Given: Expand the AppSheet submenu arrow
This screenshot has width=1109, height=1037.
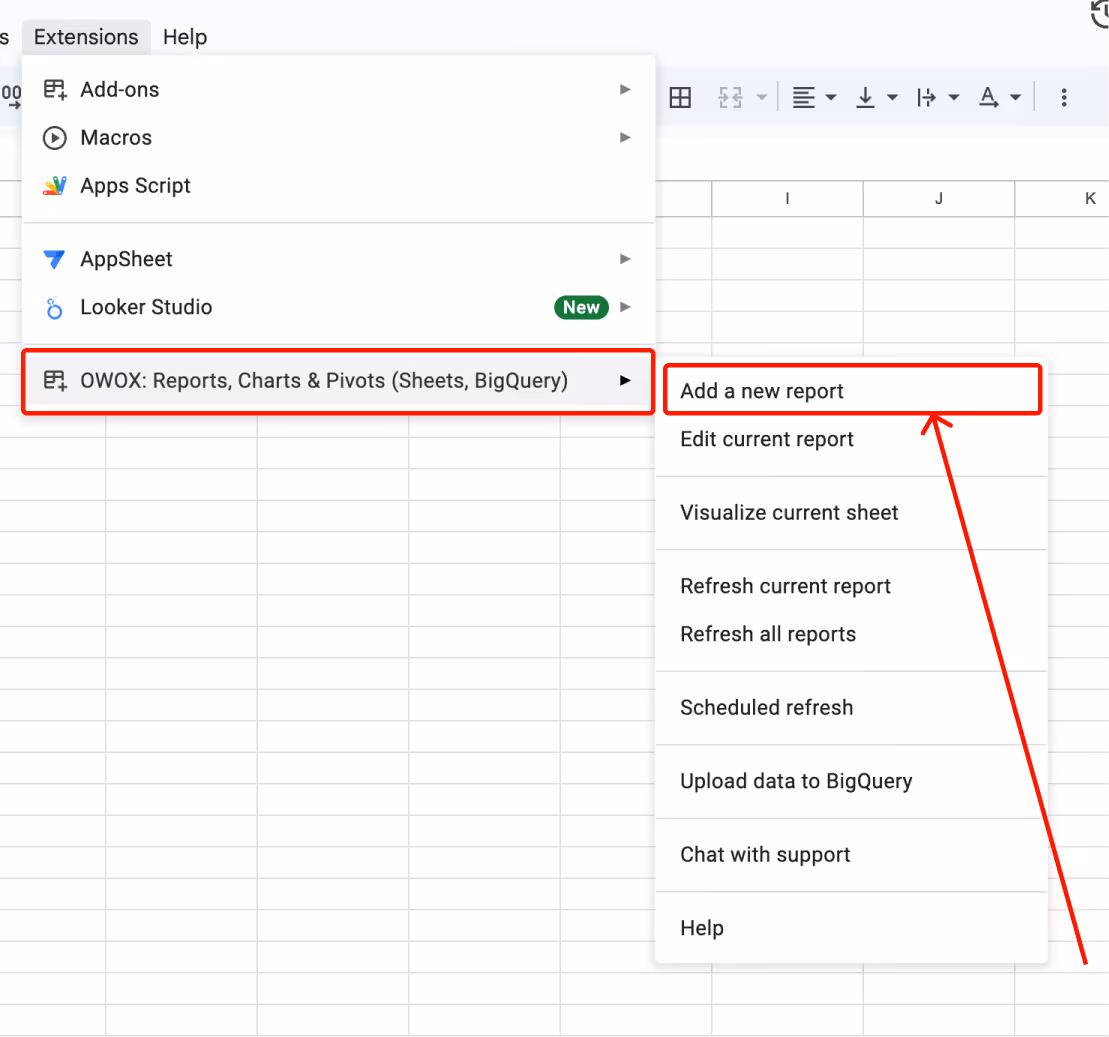Looking at the screenshot, I should (625, 260).
